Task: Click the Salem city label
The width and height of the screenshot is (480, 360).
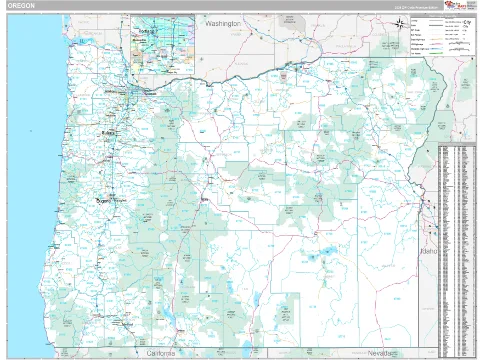Action: pos(108,133)
